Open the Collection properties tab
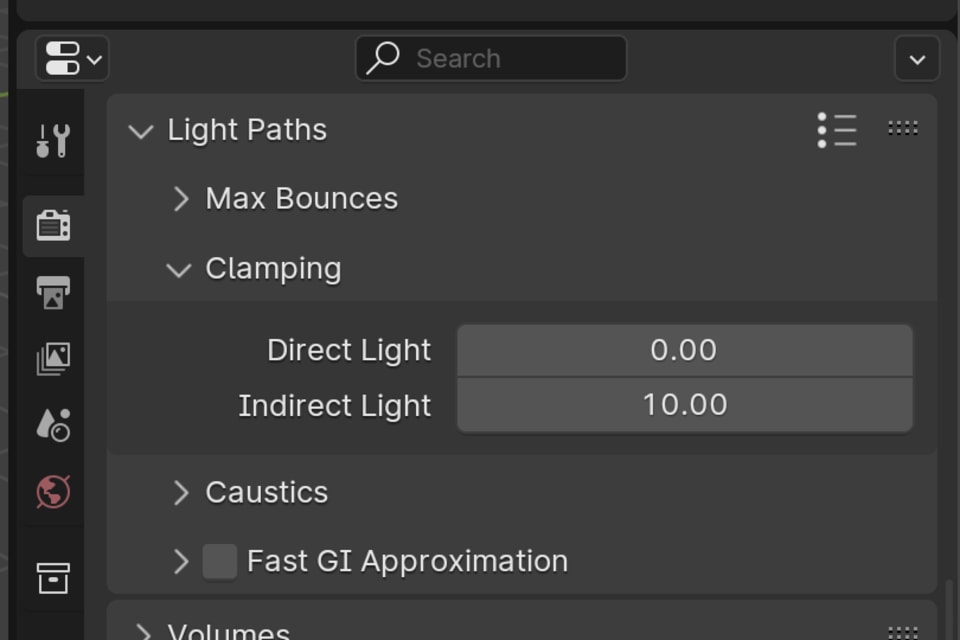960x640 pixels. [x=53, y=576]
